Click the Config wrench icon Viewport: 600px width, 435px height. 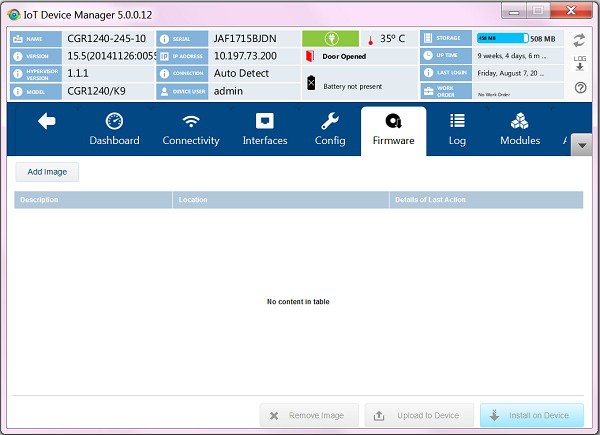(x=330, y=121)
